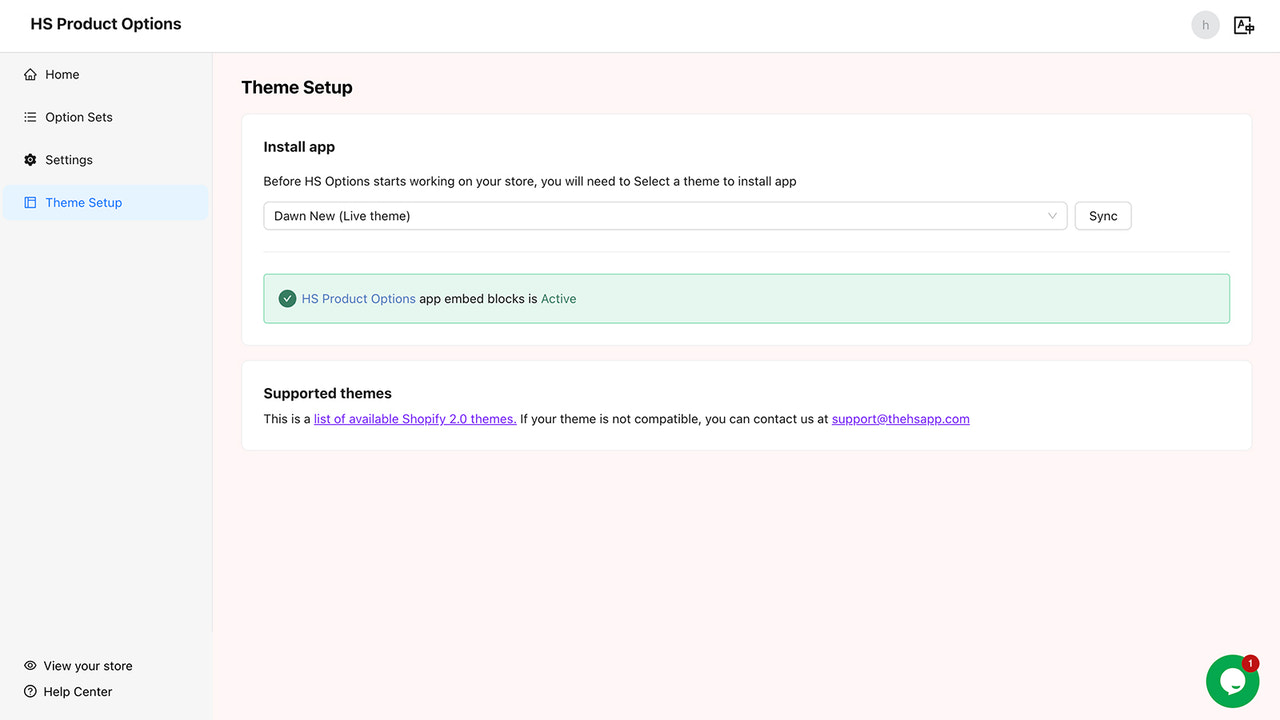Image resolution: width=1280 pixels, height=720 pixels.
Task: Open Settings via the gear icon
Action: point(29,159)
